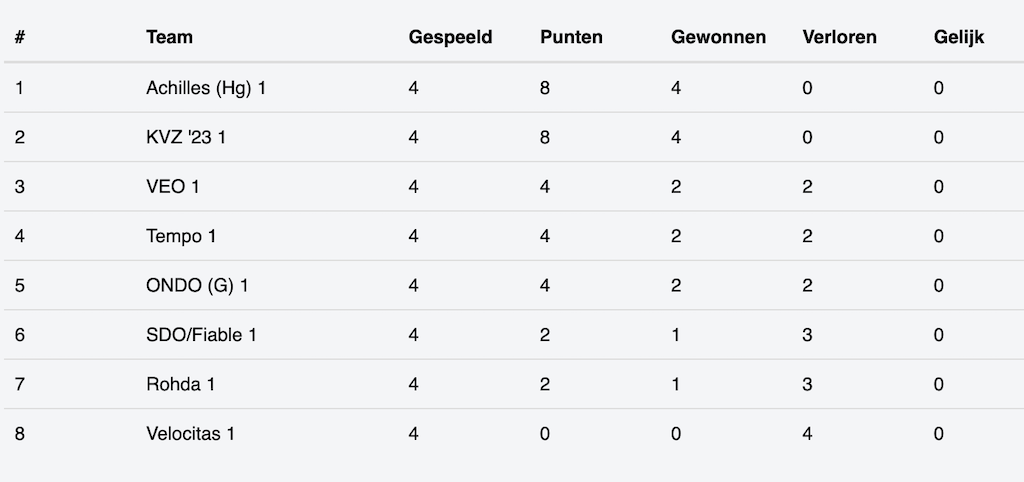1024x482 pixels.
Task: Click the Punten column header
Action: point(572,38)
